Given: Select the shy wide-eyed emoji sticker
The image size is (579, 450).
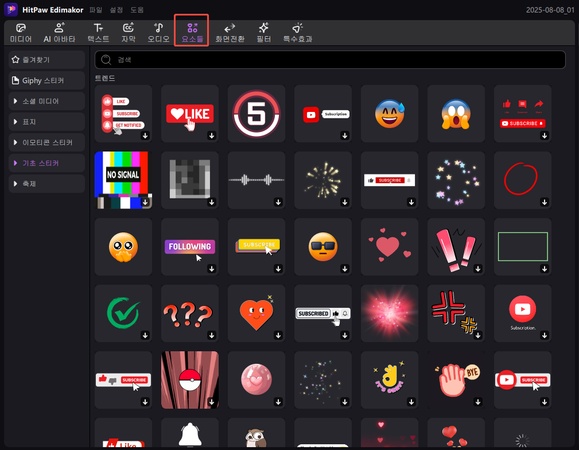Looking at the screenshot, I should pyautogui.click(x=123, y=247).
